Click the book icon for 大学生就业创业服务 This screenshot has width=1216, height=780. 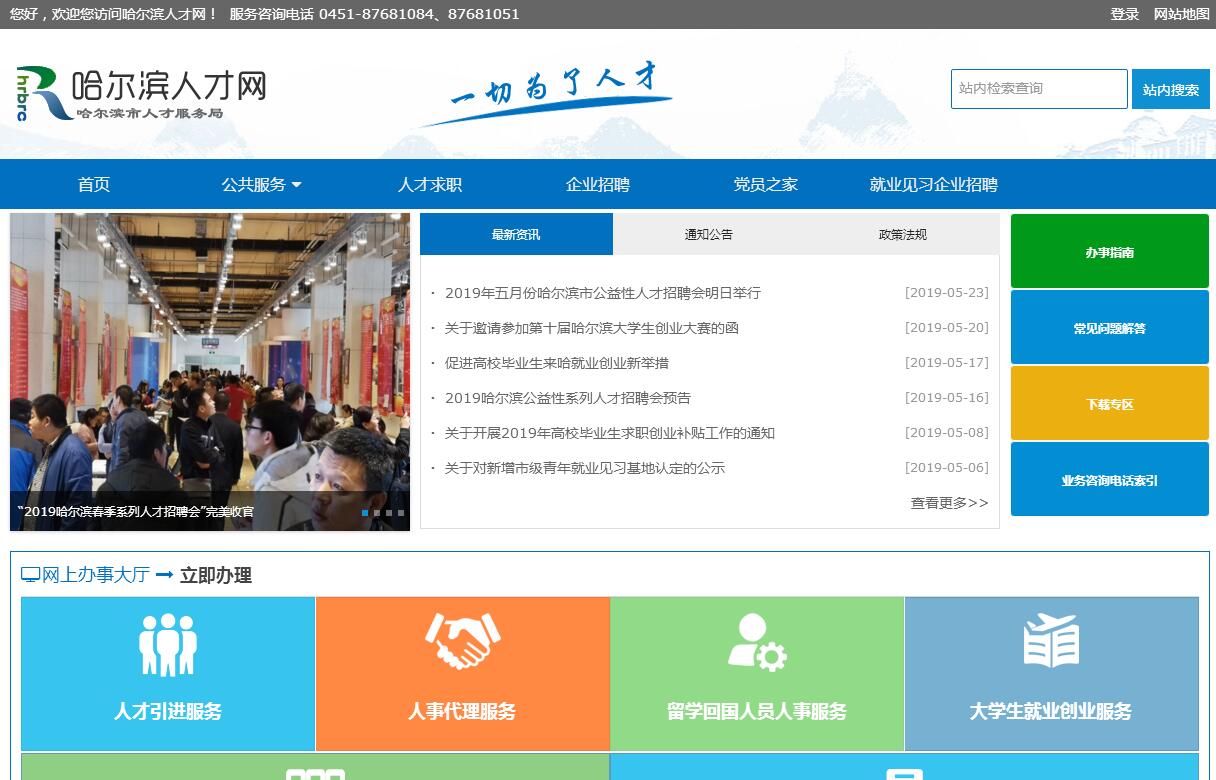point(1051,641)
